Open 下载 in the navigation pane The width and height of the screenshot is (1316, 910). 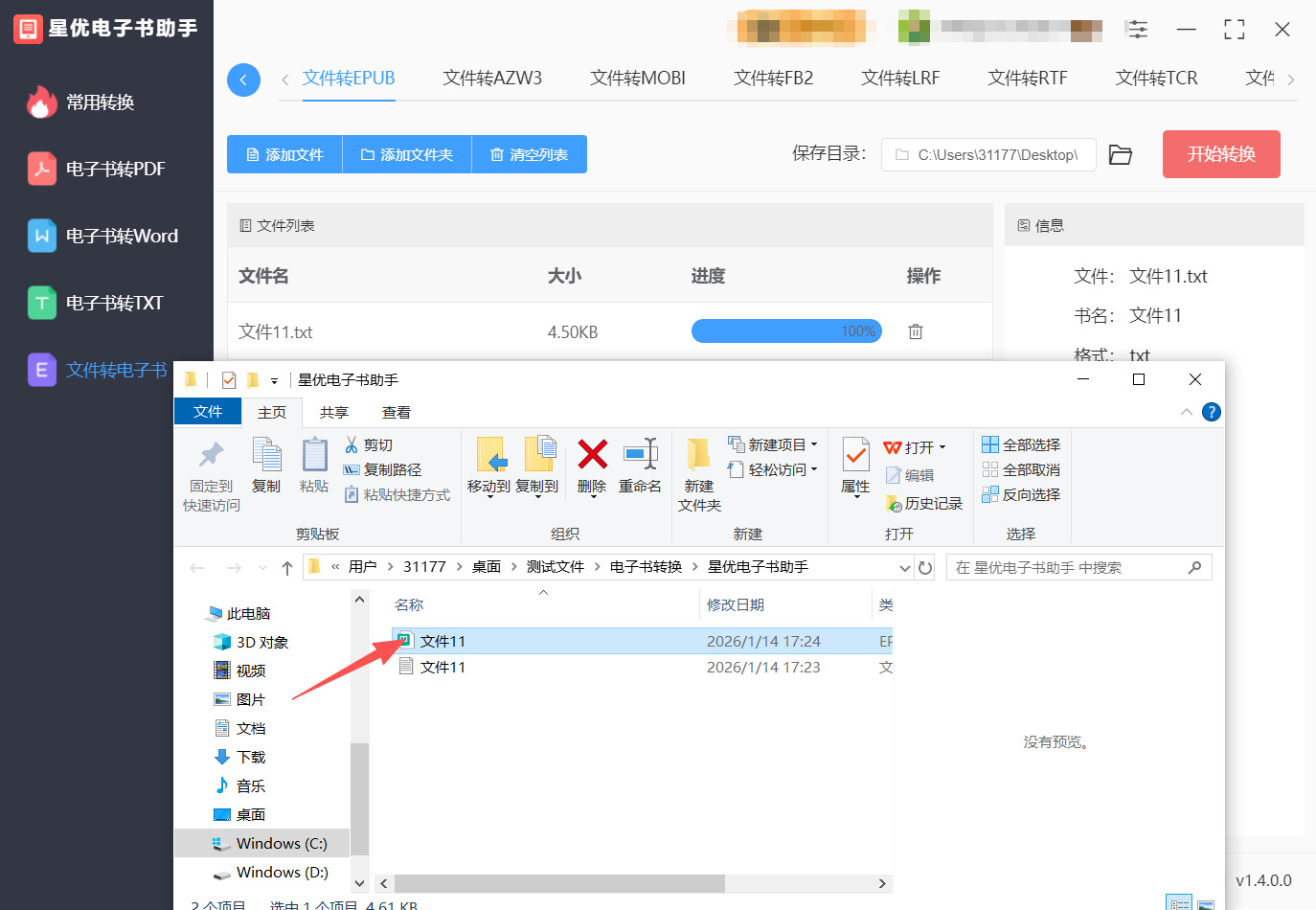click(240, 758)
